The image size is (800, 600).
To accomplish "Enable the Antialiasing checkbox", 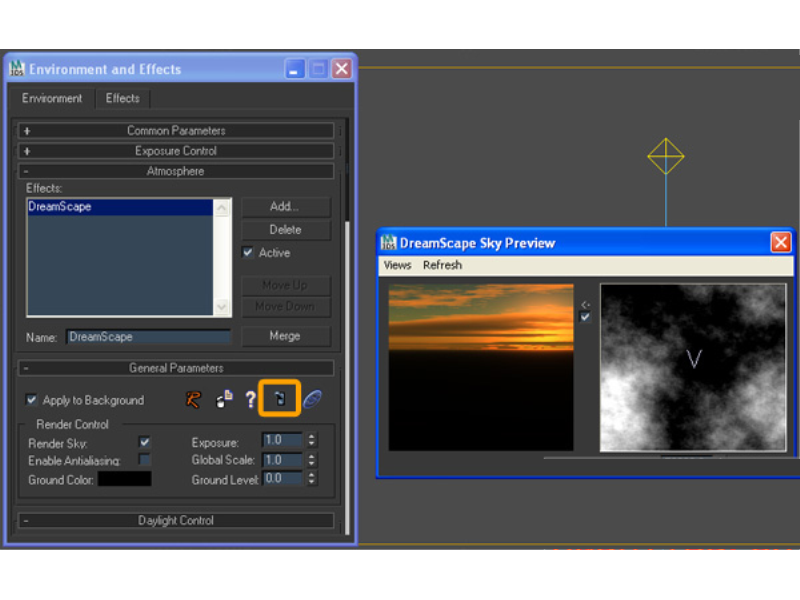I will 145,460.
